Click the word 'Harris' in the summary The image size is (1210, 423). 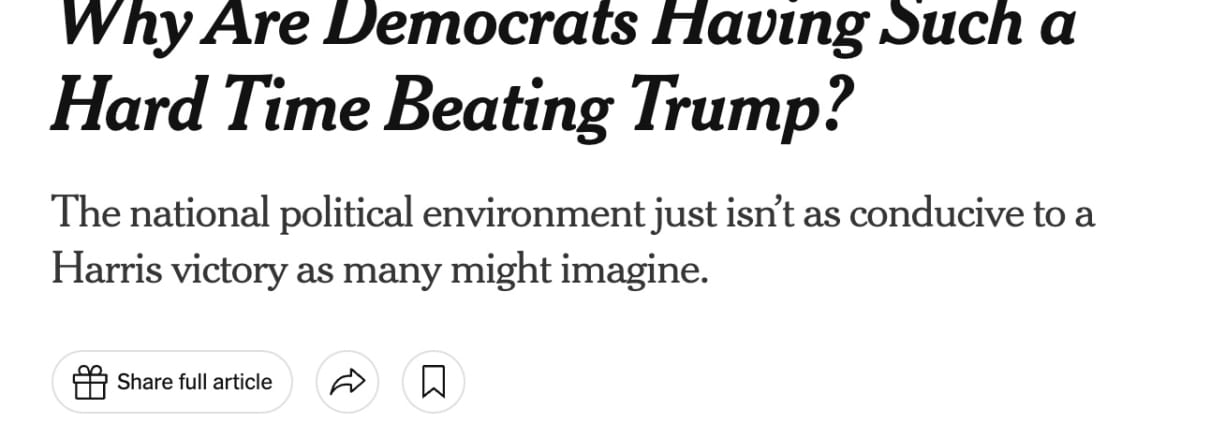click(x=114, y=269)
